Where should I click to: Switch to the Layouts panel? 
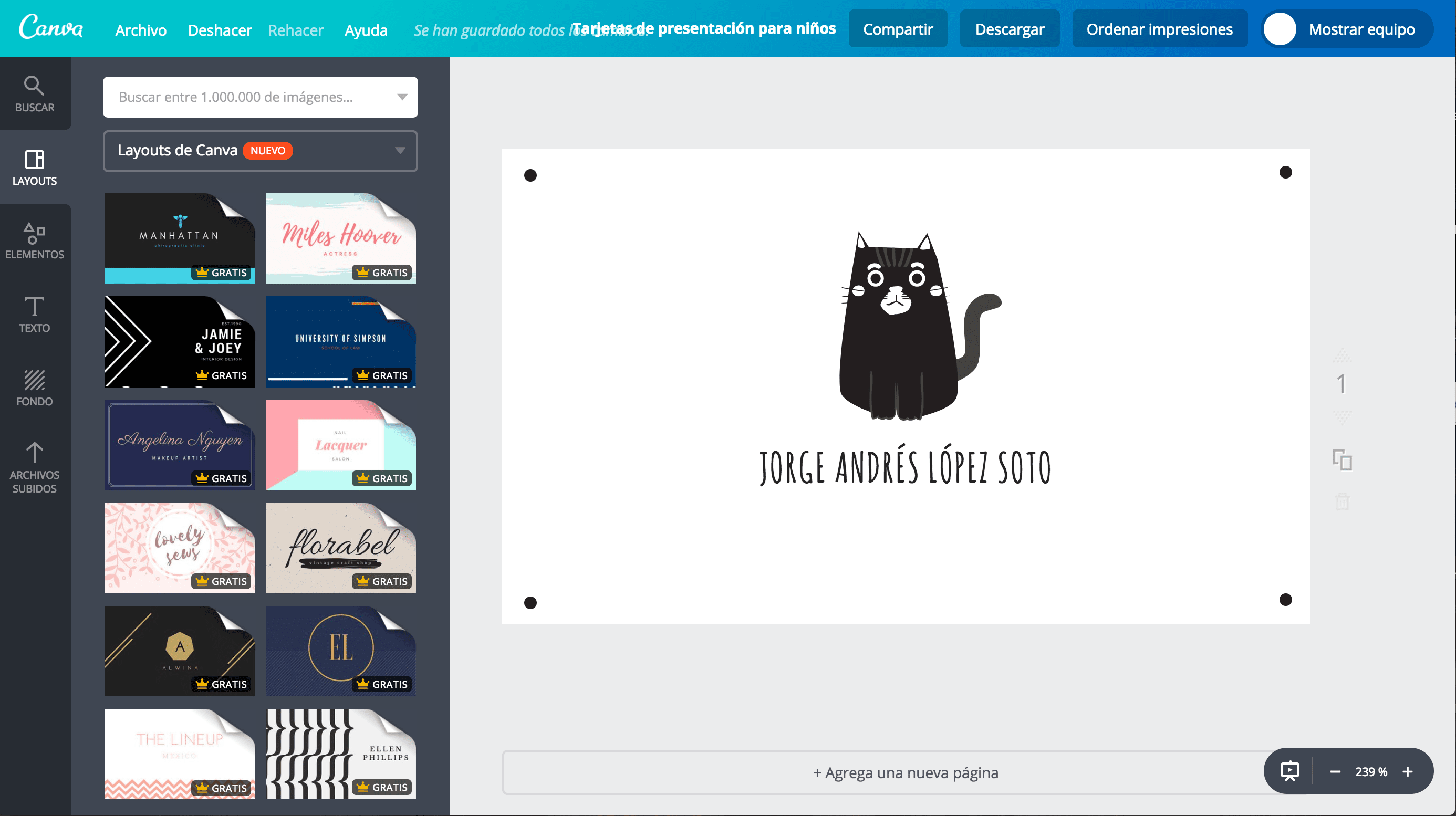pos(35,168)
